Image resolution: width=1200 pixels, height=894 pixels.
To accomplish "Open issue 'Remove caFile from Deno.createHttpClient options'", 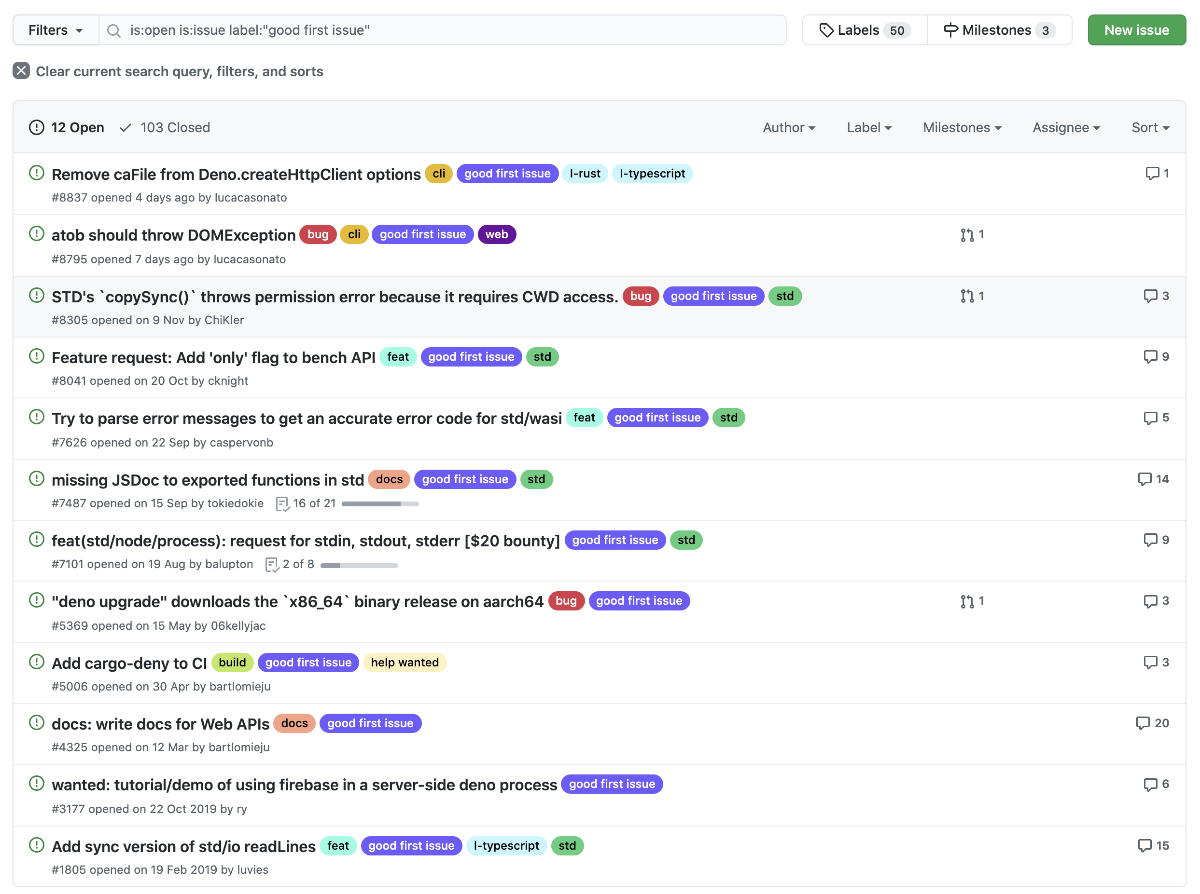I will pyautogui.click(x=236, y=174).
